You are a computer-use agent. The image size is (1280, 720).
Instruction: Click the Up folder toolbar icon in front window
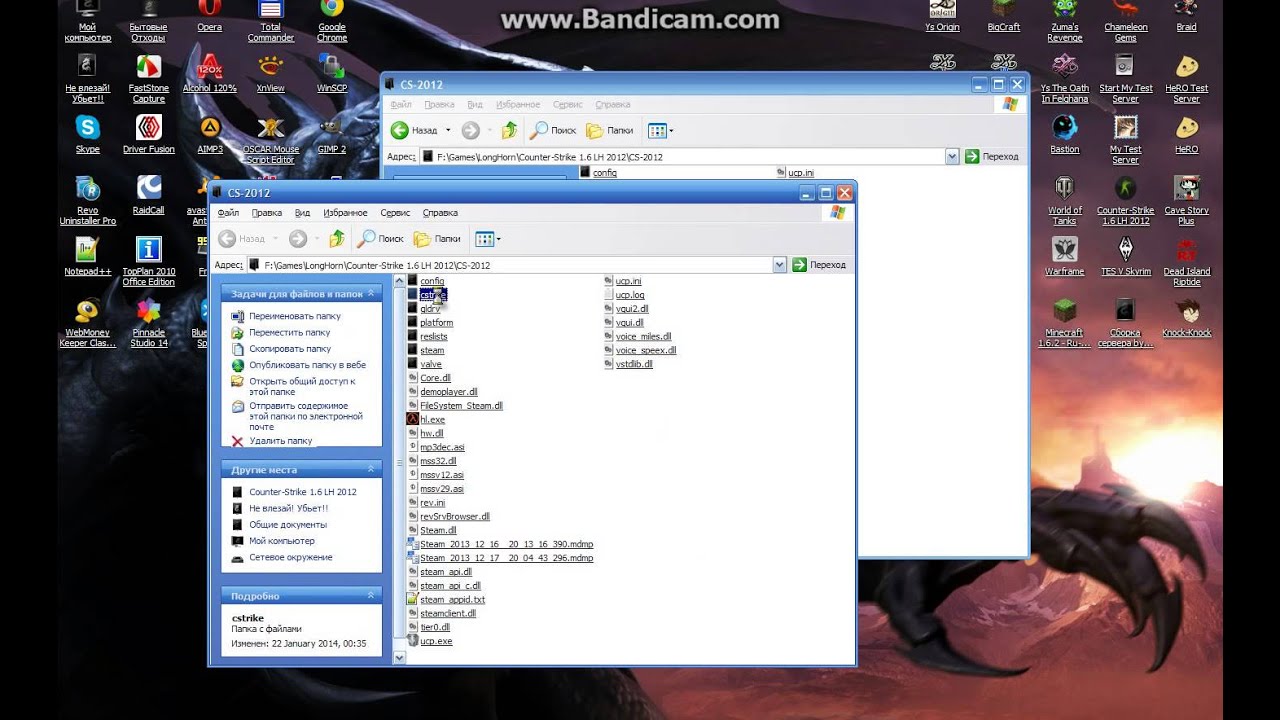(x=337, y=238)
